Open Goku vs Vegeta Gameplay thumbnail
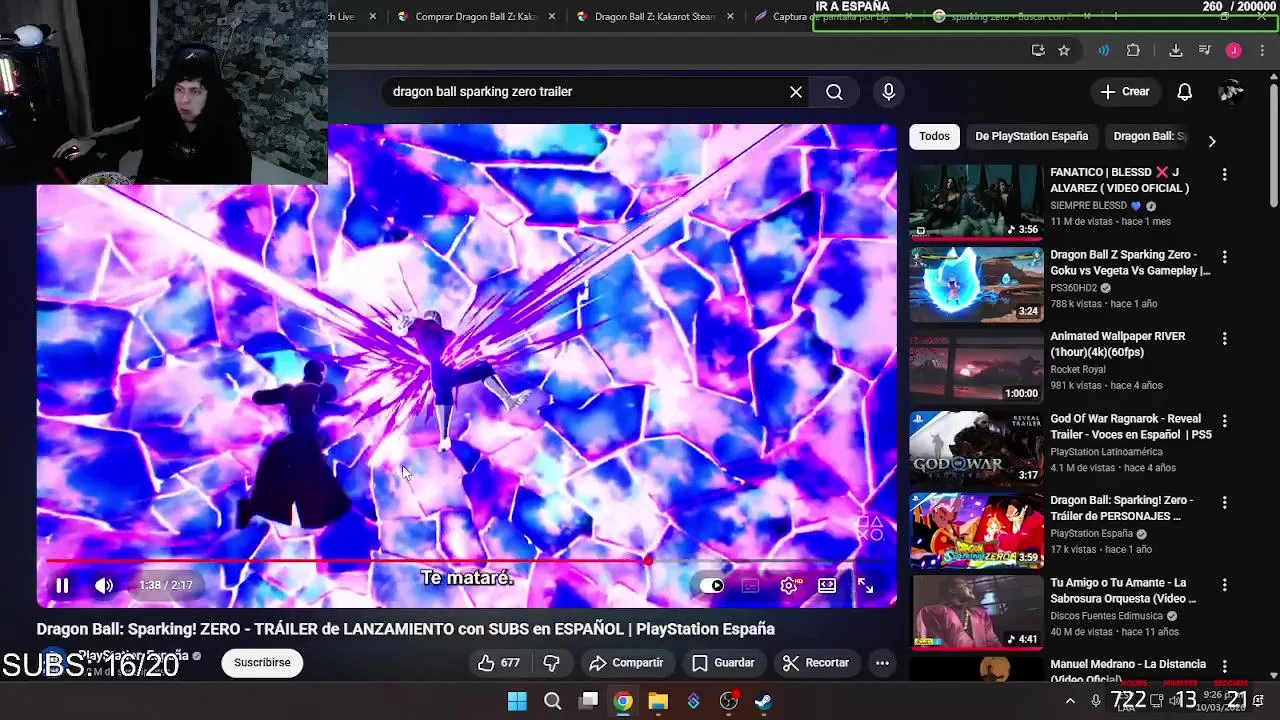This screenshot has width=1280, height=720. 976,284
